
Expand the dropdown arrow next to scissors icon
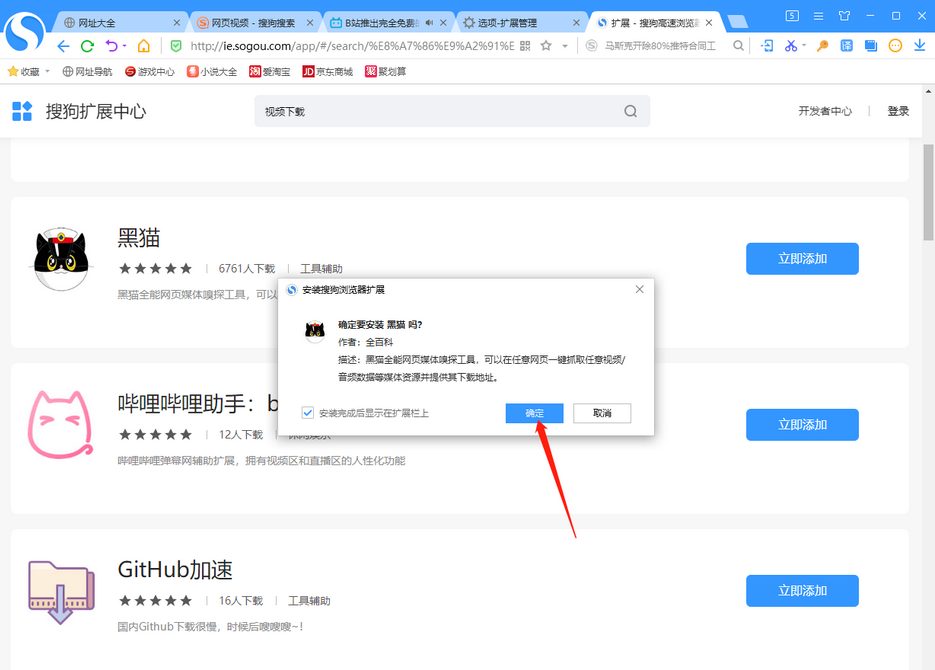pos(803,47)
